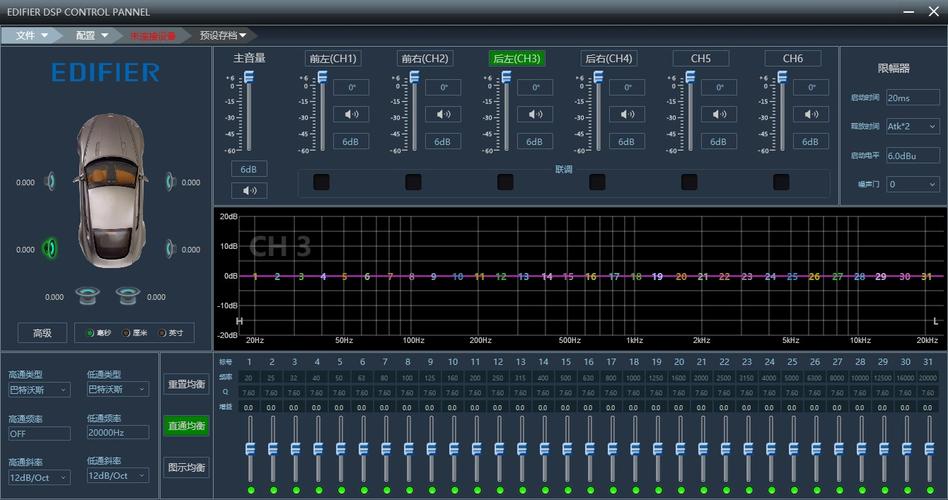Image resolution: width=948 pixels, height=500 pixels.
Task: Open the 低通类型 low-pass type dropdown
Action: (x=118, y=389)
